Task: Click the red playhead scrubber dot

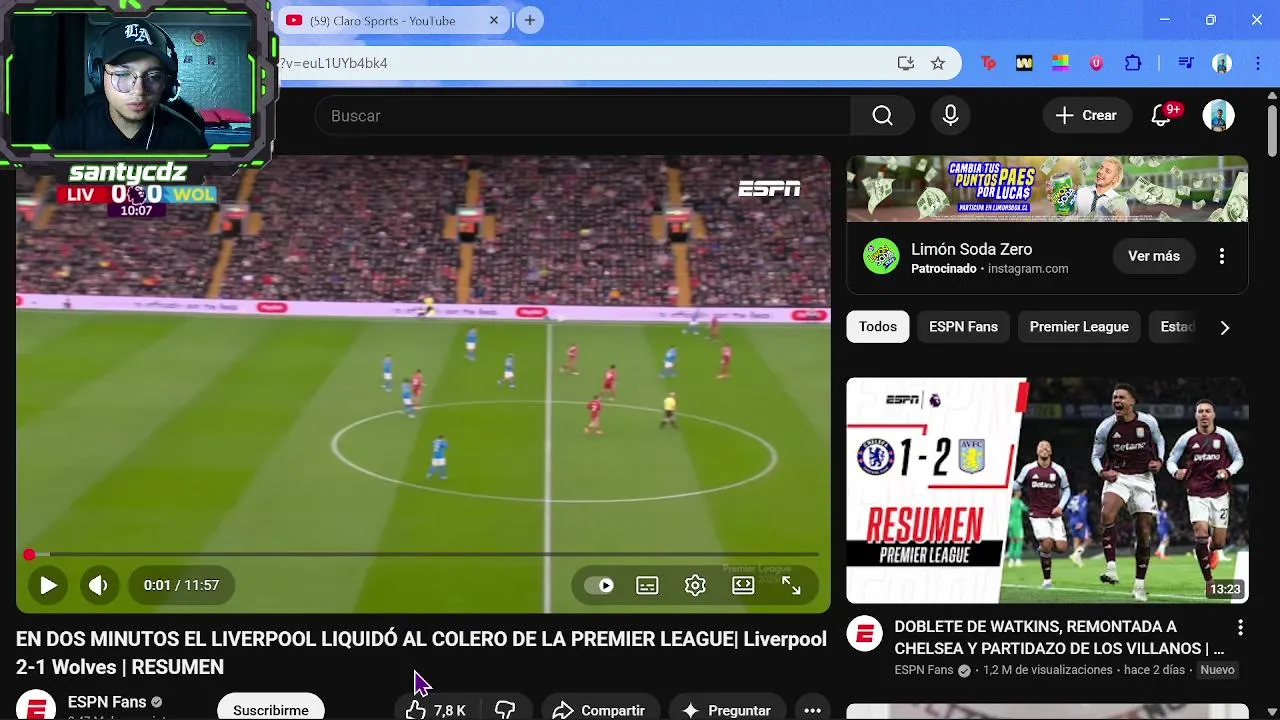Action: 30,554
